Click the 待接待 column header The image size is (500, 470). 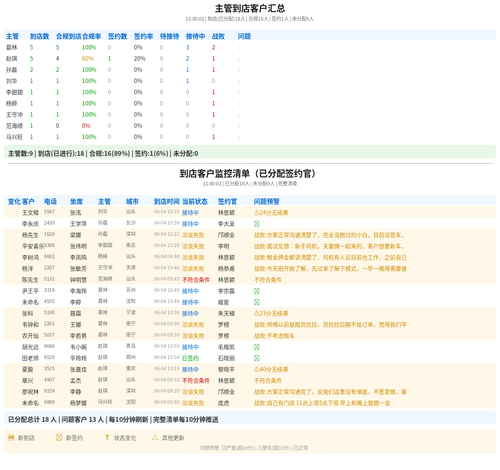click(x=169, y=36)
